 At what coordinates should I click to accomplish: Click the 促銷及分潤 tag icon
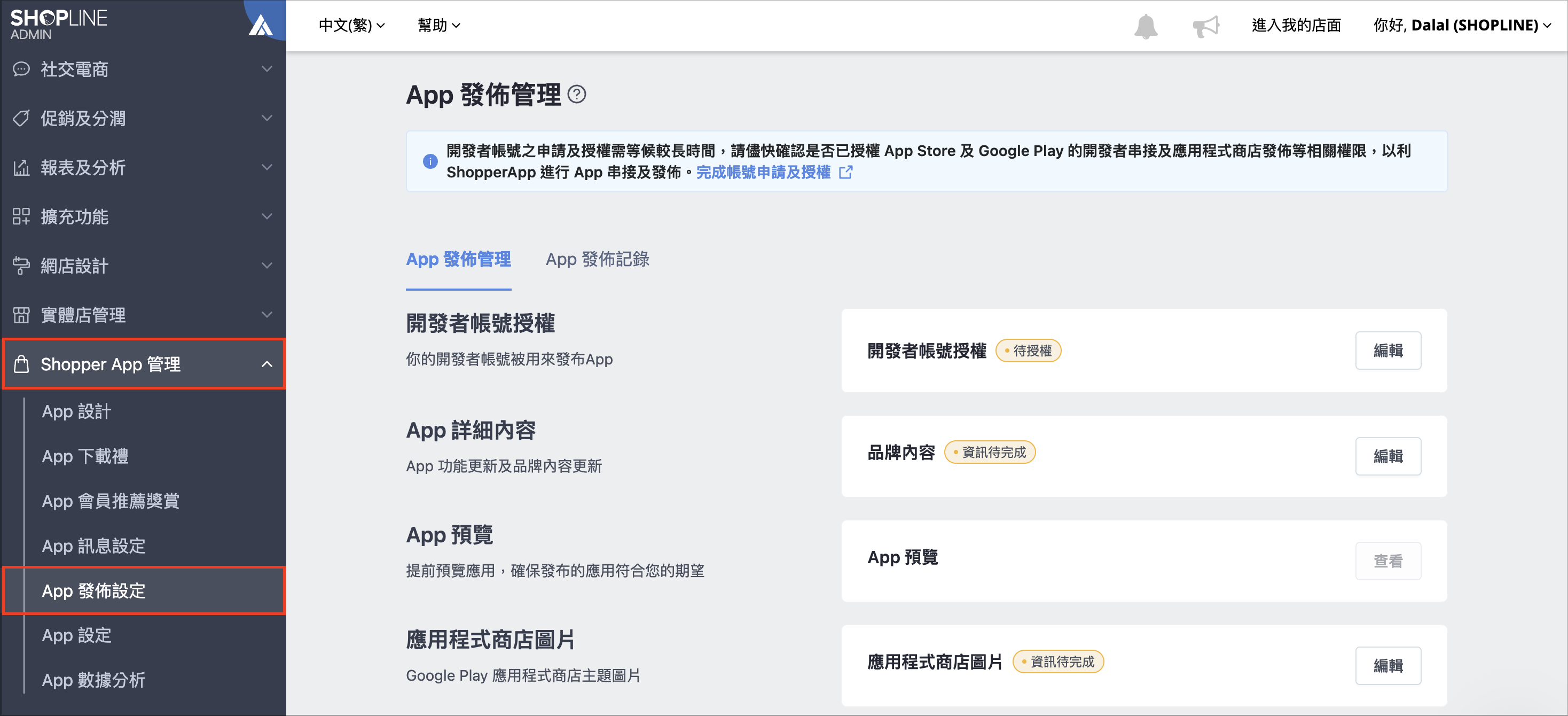21,118
